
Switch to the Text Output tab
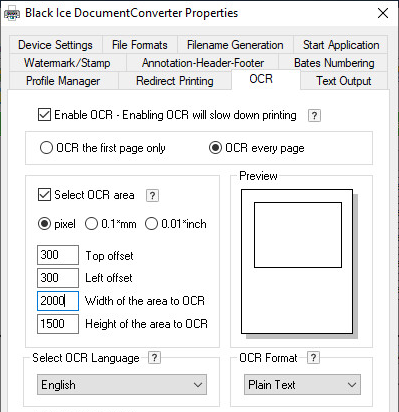click(344, 81)
